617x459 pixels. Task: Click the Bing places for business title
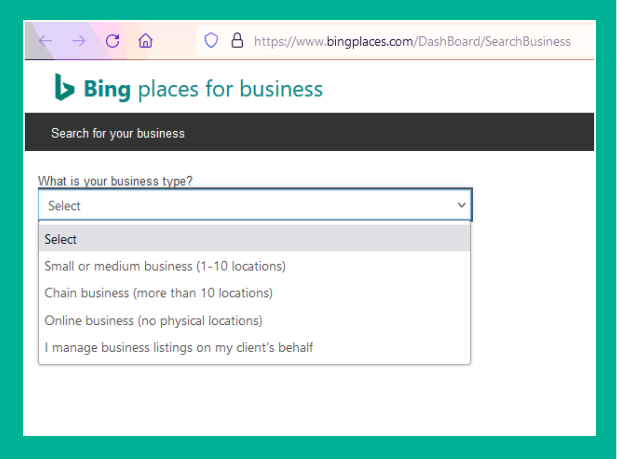tap(203, 89)
